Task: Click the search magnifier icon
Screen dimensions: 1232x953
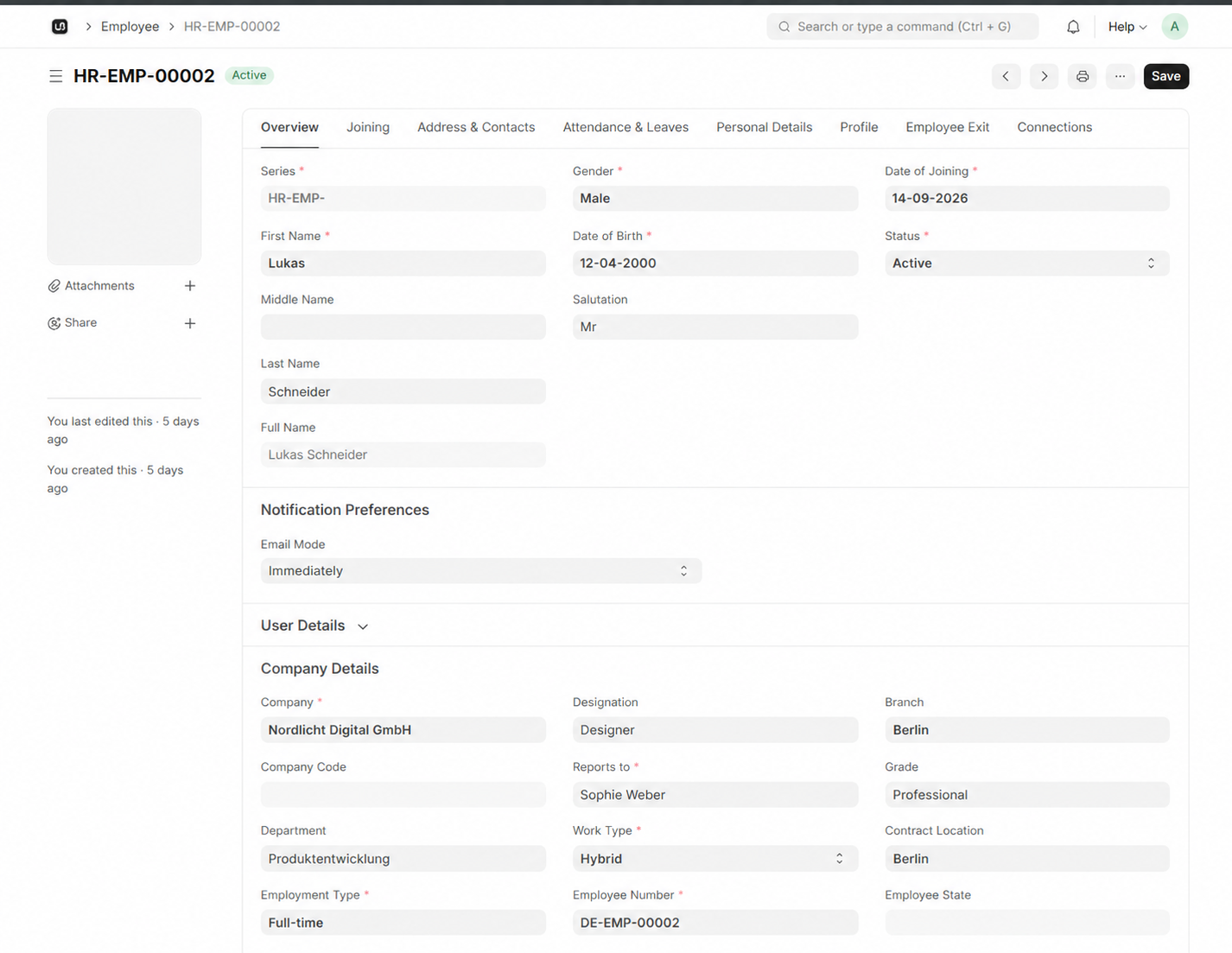Action: click(784, 27)
